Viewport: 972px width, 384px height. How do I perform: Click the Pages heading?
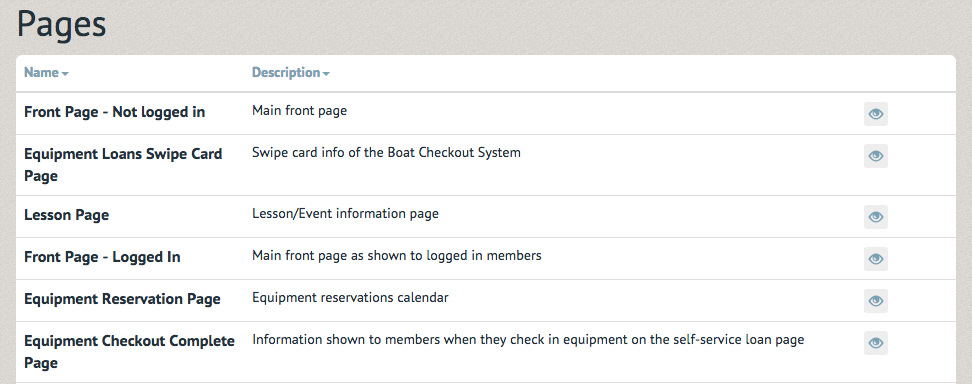click(62, 25)
